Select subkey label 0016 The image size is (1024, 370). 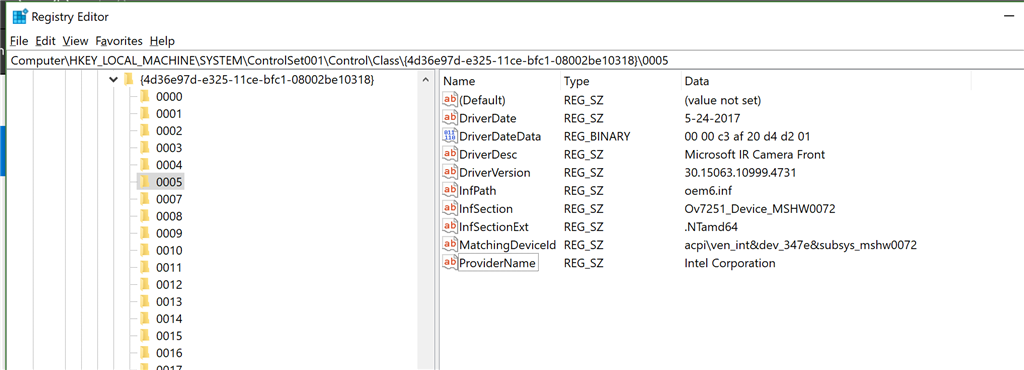tap(168, 353)
